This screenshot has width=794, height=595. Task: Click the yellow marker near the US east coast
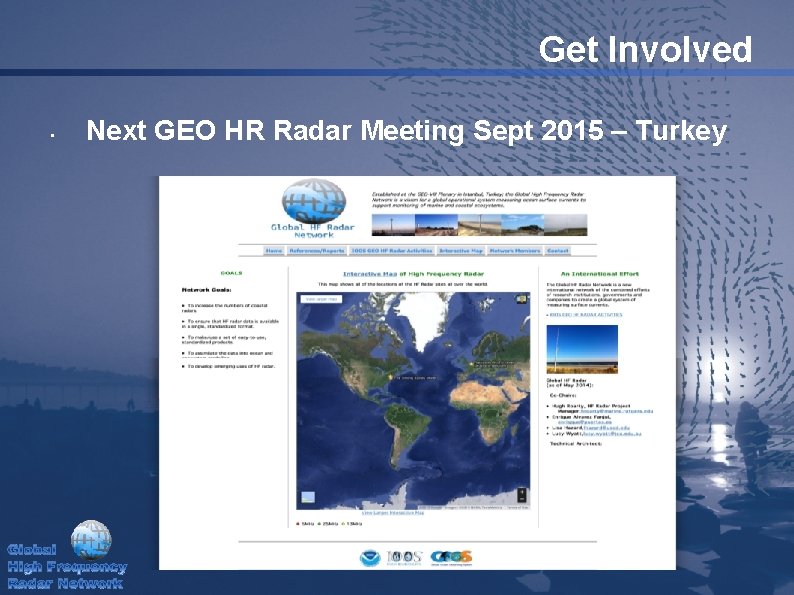coord(390,377)
